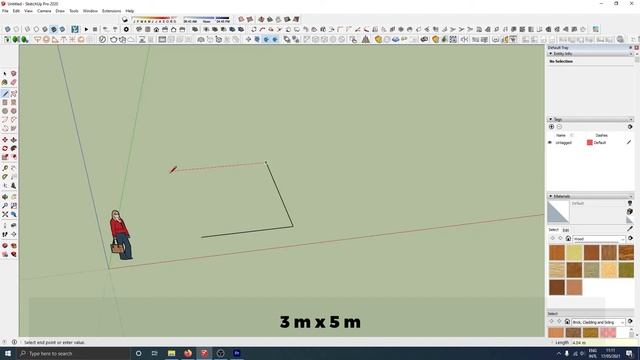Toggle shadows display on the Shadows toolbar
This screenshot has width=640, height=360.
pyautogui.click(x=125, y=20)
